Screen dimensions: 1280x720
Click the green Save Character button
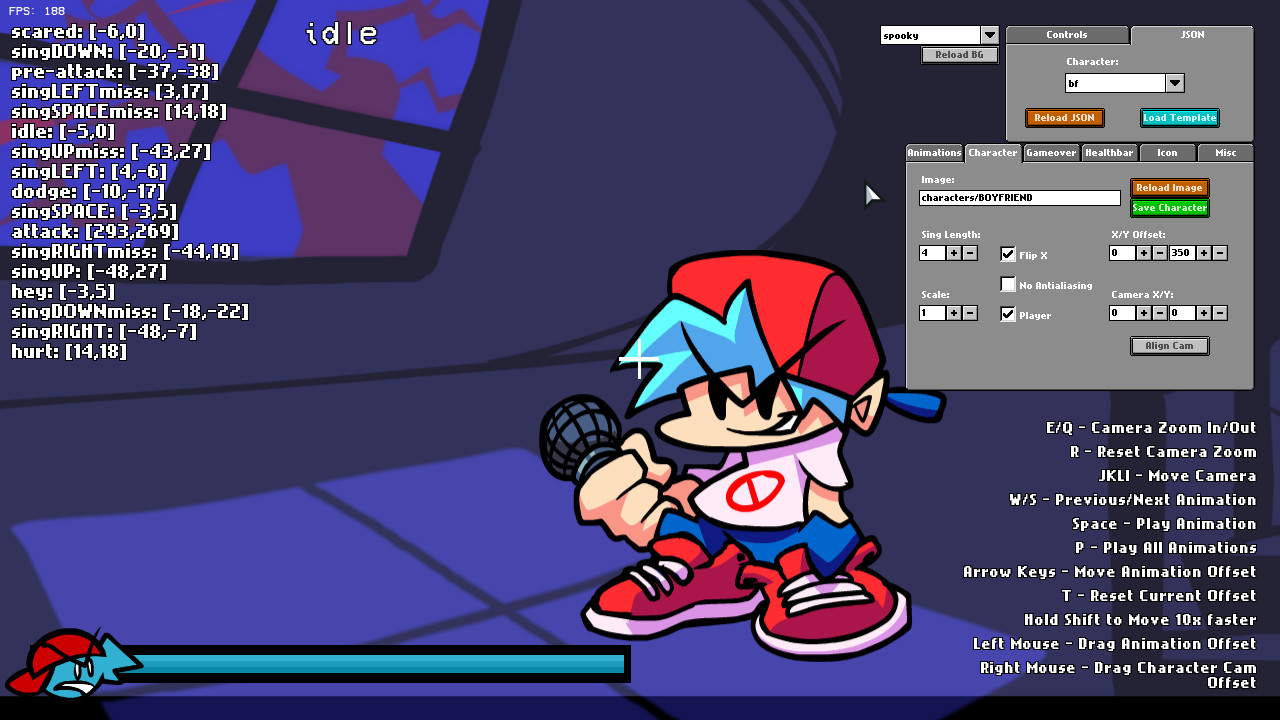point(1170,208)
